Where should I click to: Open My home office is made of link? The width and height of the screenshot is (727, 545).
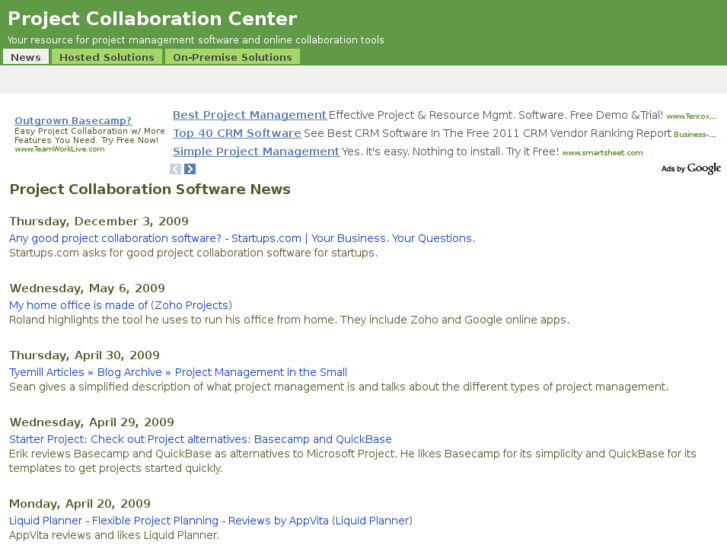point(78,305)
